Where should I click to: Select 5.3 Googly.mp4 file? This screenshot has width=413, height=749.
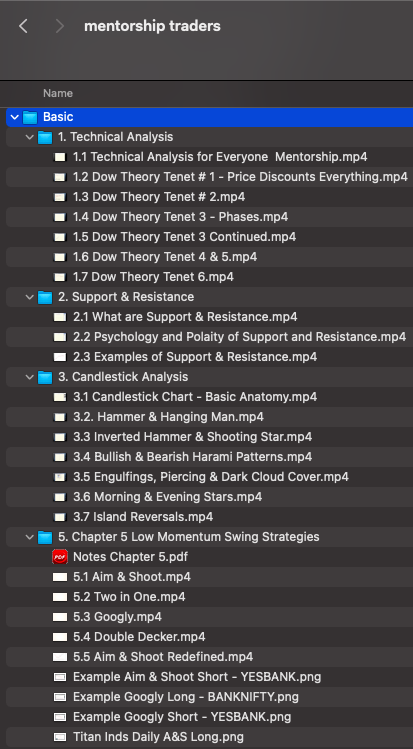coord(209,617)
